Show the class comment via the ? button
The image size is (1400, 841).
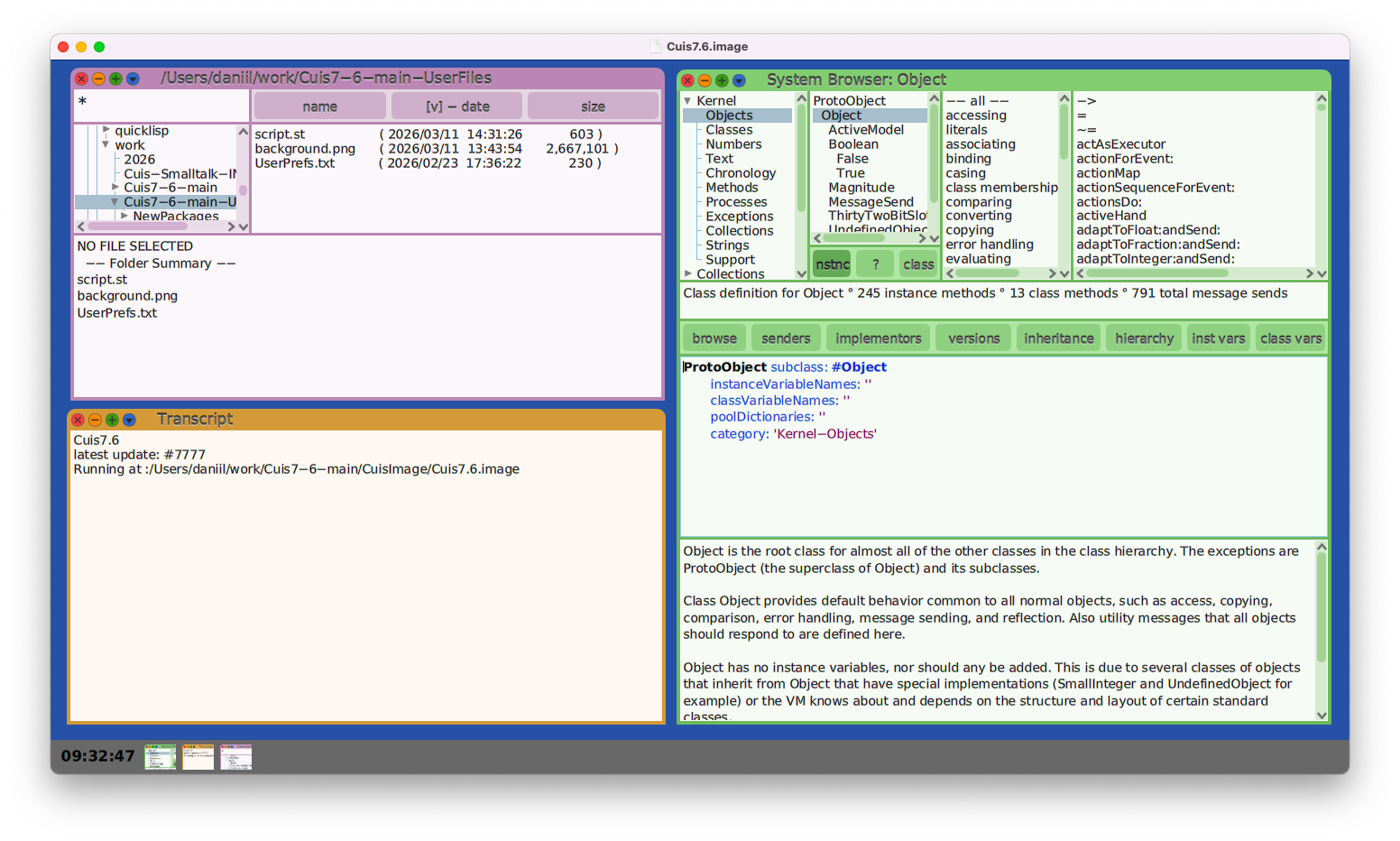(x=874, y=263)
